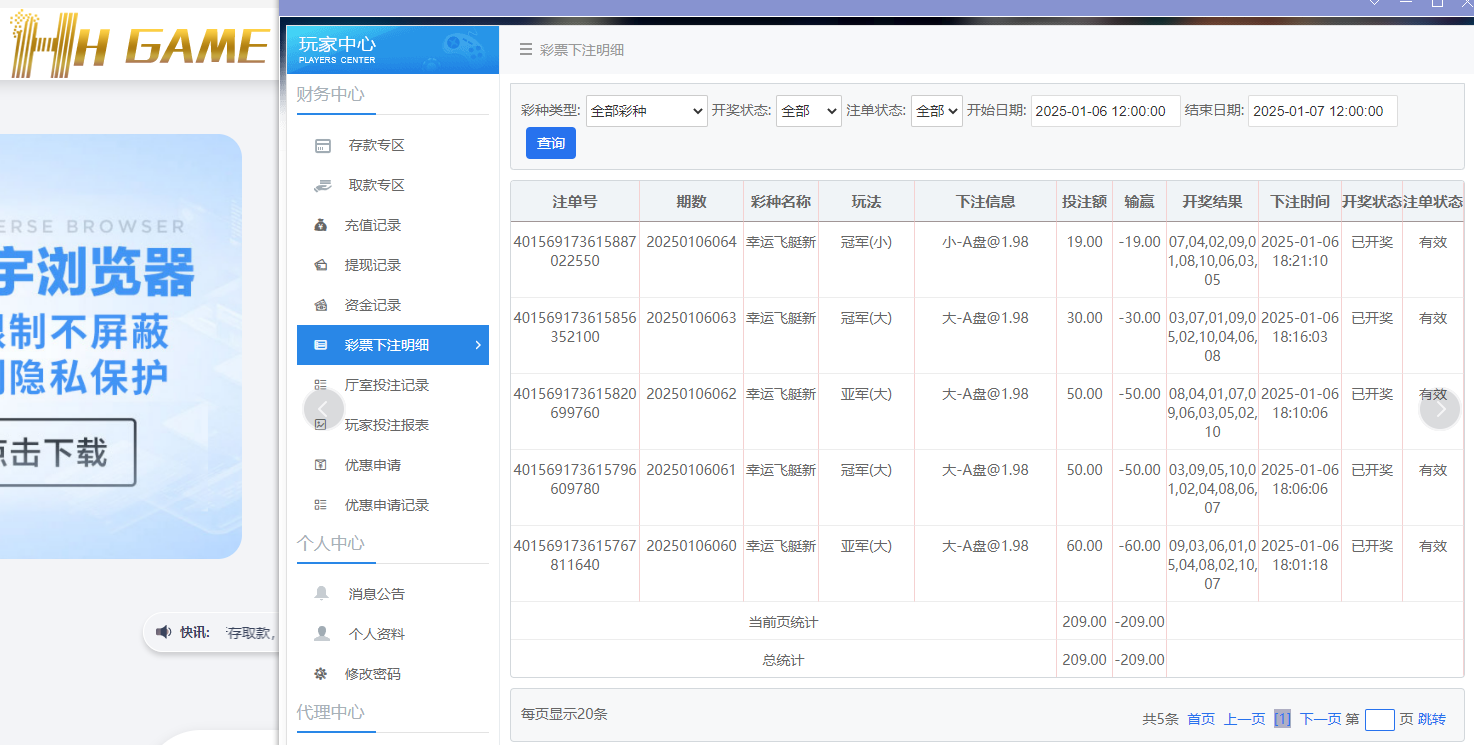
Task: Open the 充值记录 recharge records icon
Action: (322, 225)
